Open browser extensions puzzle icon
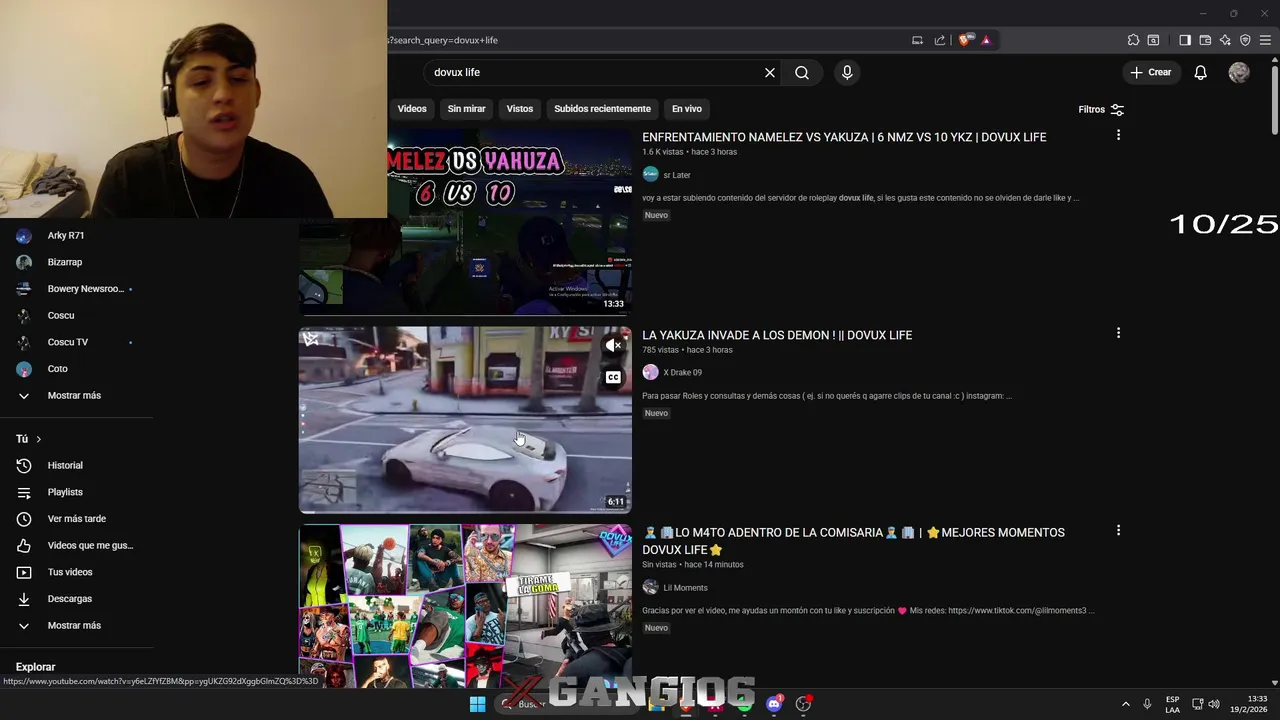 (x=1133, y=40)
